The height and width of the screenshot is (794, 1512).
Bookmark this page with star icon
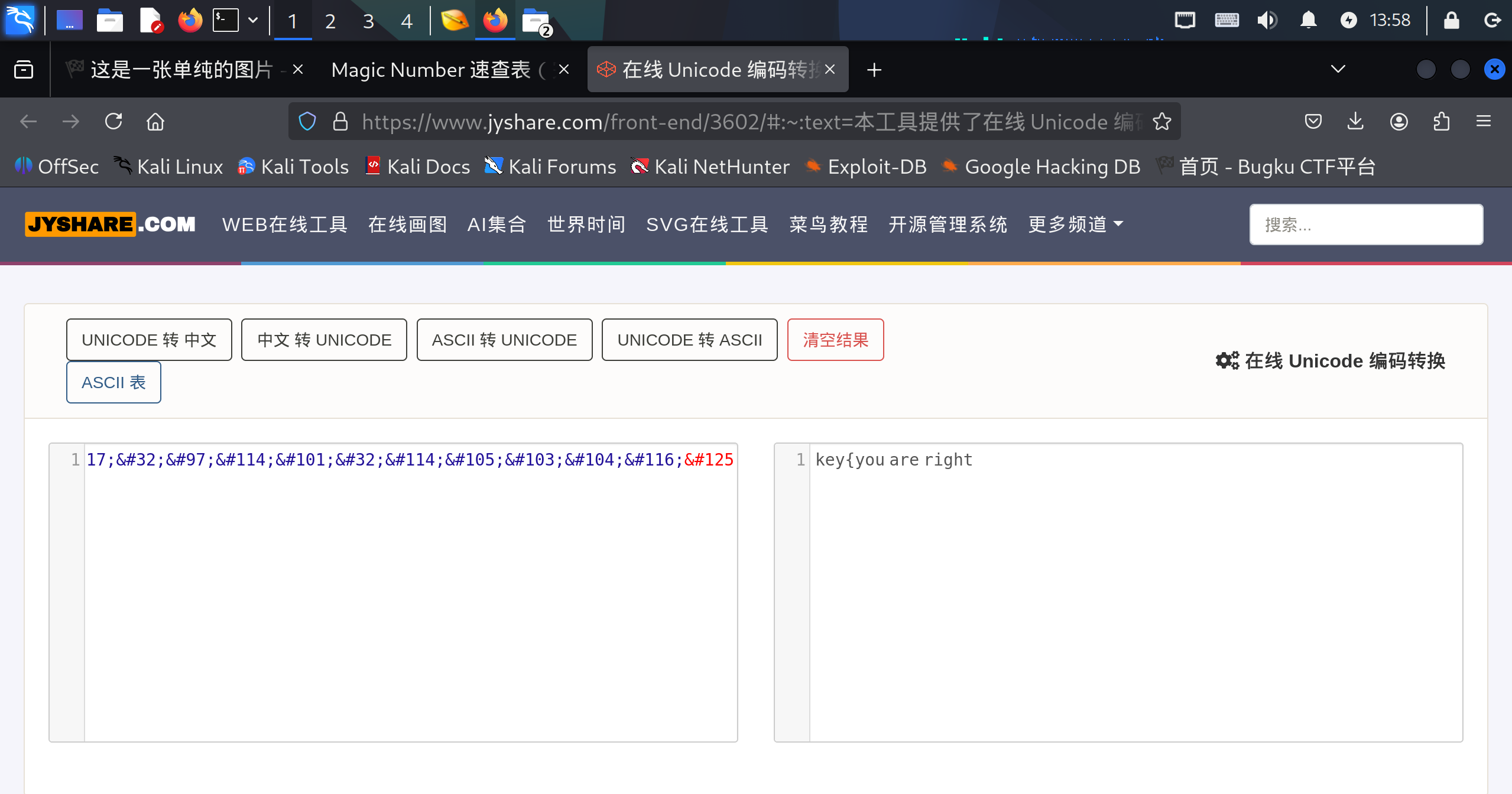pyautogui.click(x=1161, y=122)
